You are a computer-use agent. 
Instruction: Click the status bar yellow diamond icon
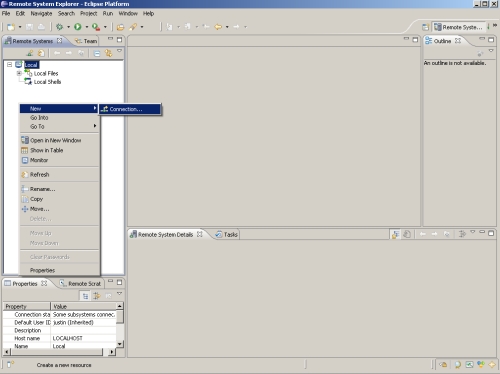click(x=492, y=365)
